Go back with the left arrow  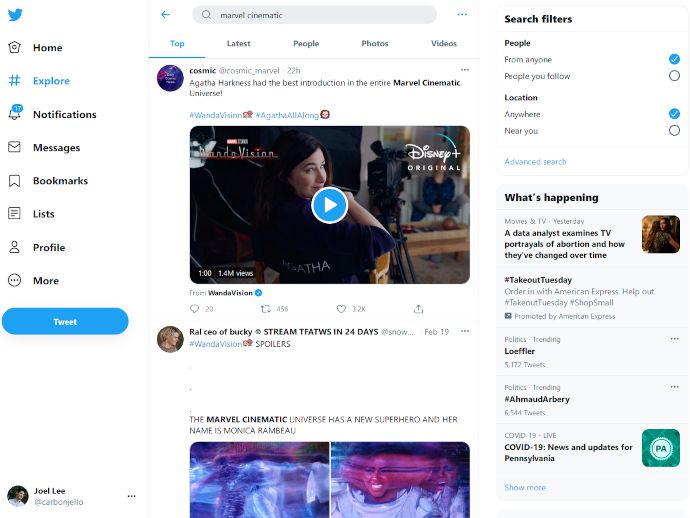point(165,15)
